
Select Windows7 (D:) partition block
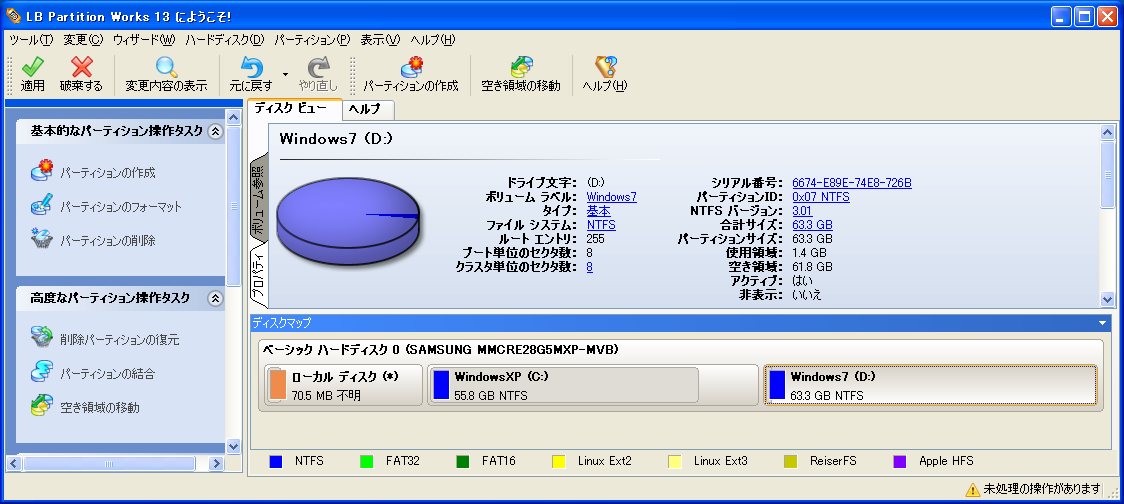click(930, 385)
